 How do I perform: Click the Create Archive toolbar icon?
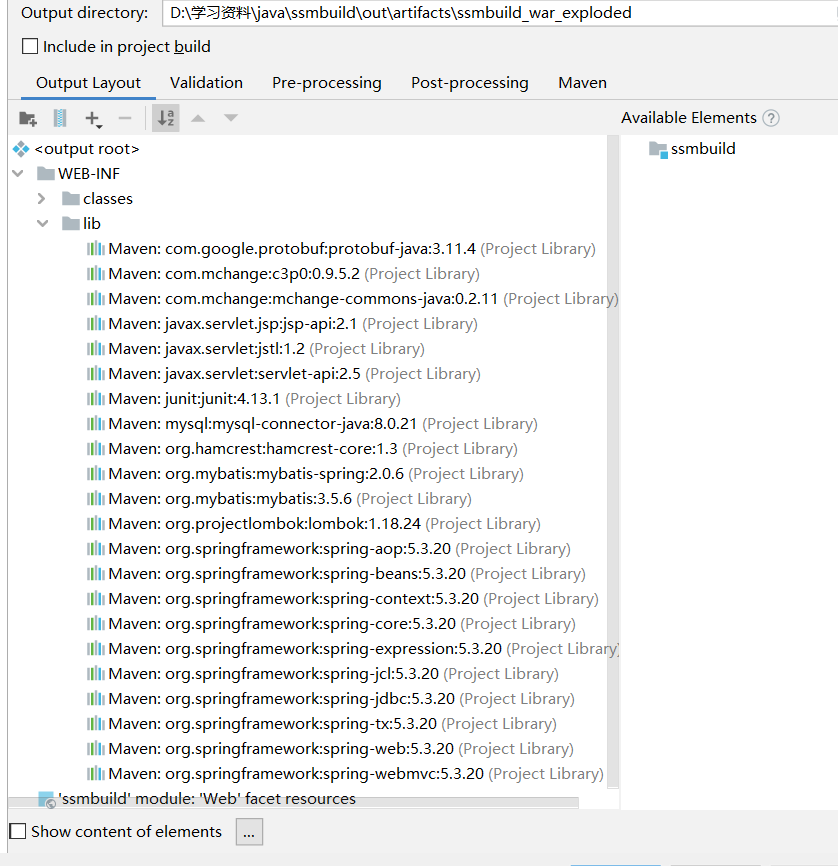point(60,118)
